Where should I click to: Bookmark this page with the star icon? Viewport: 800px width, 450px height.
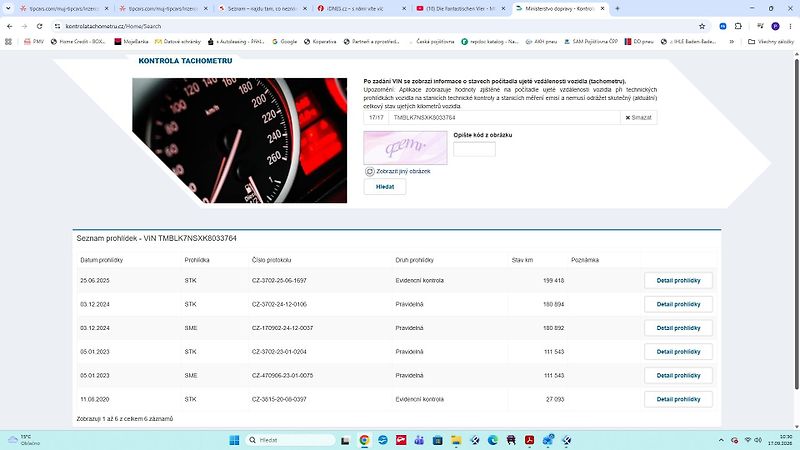(702, 26)
